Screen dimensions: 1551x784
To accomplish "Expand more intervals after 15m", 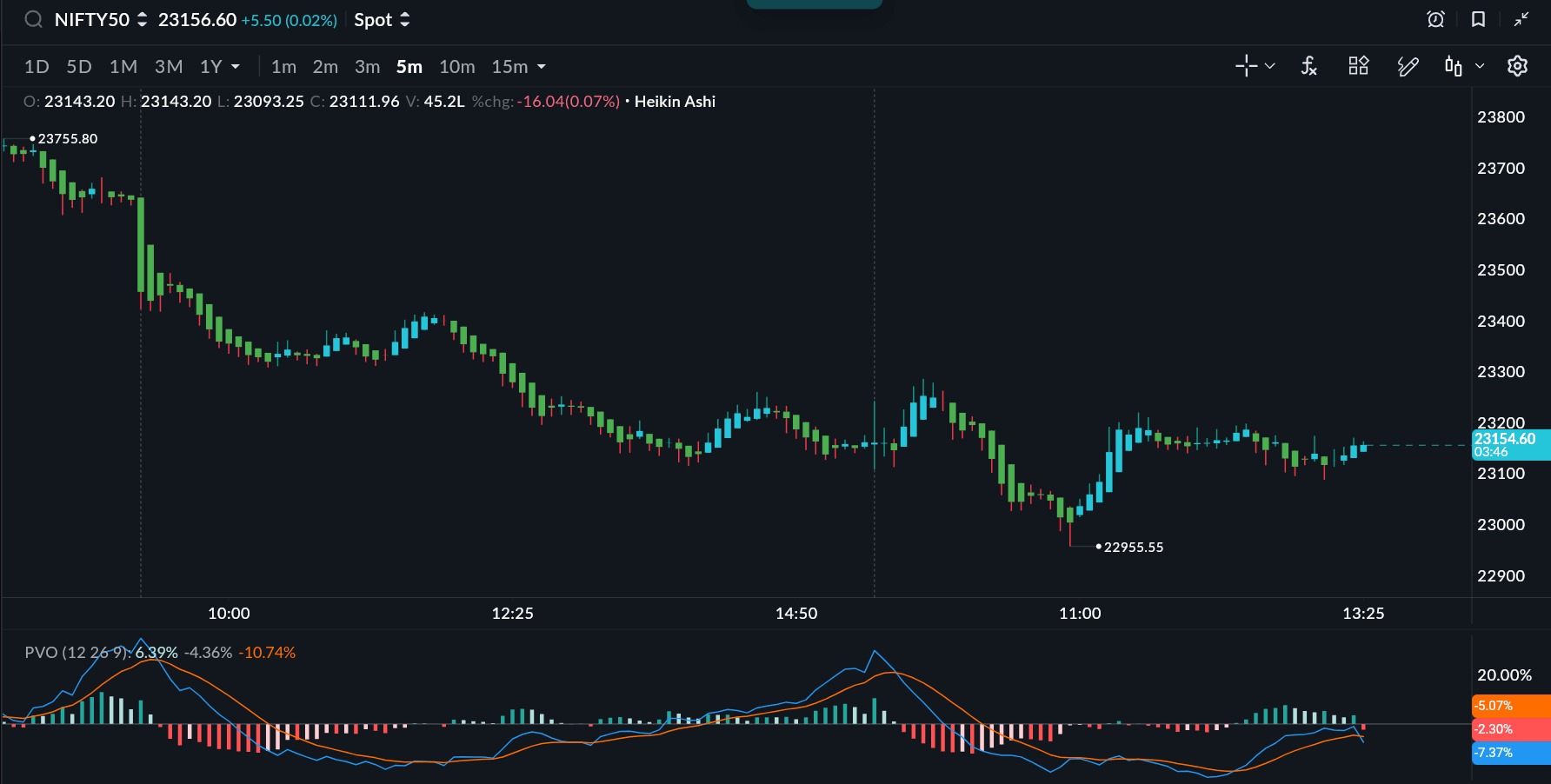I will click(x=542, y=67).
